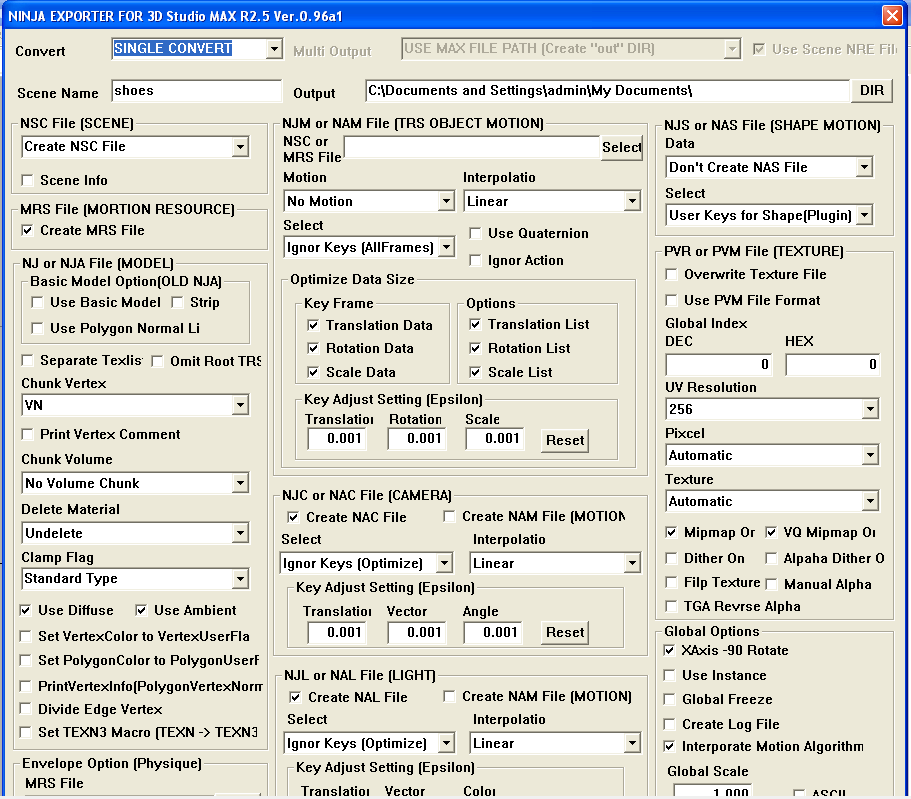This screenshot has width=911, height=799.
Task: Uncheck the Use Diffuse checkbox
Action: click(x=25, y=610)
